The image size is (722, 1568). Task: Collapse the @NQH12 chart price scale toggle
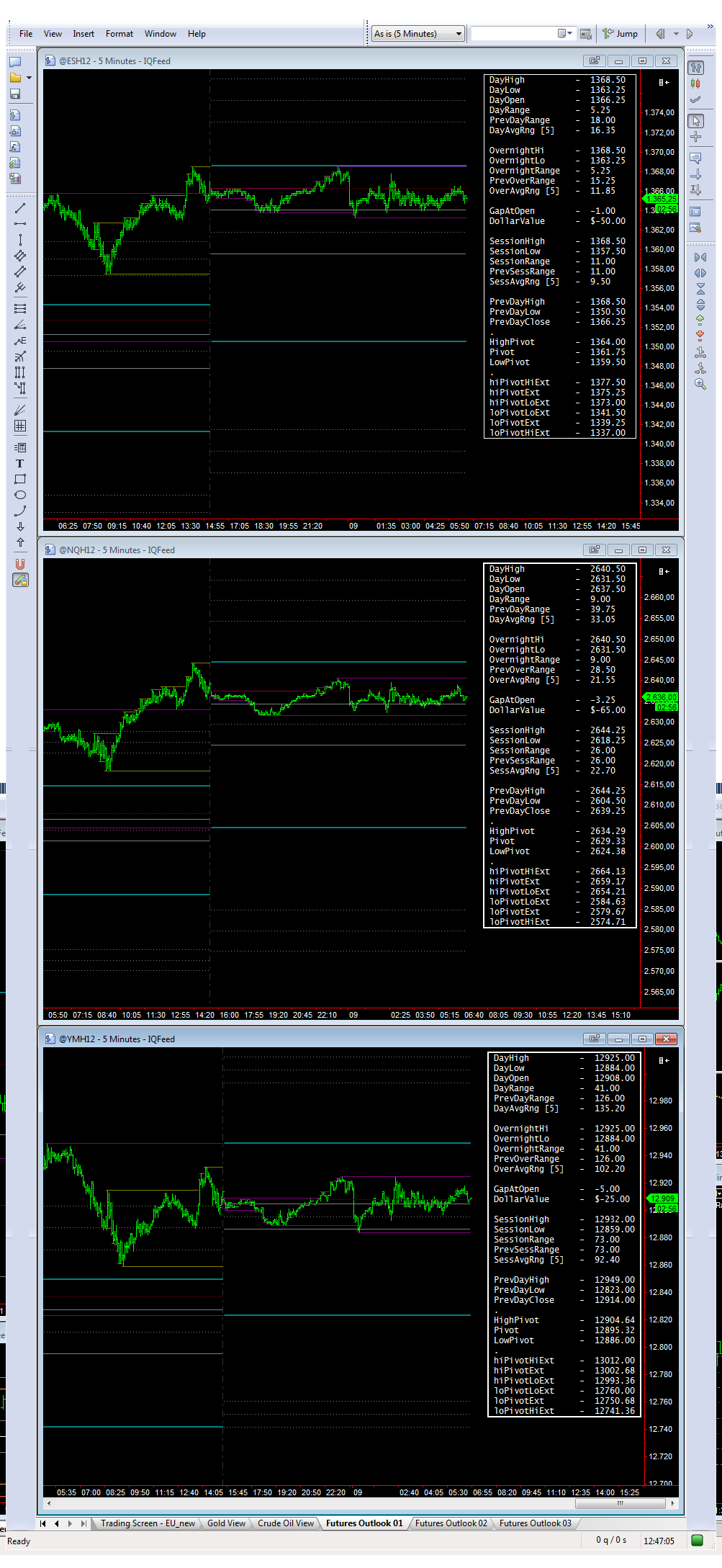[x=664, y=571]
